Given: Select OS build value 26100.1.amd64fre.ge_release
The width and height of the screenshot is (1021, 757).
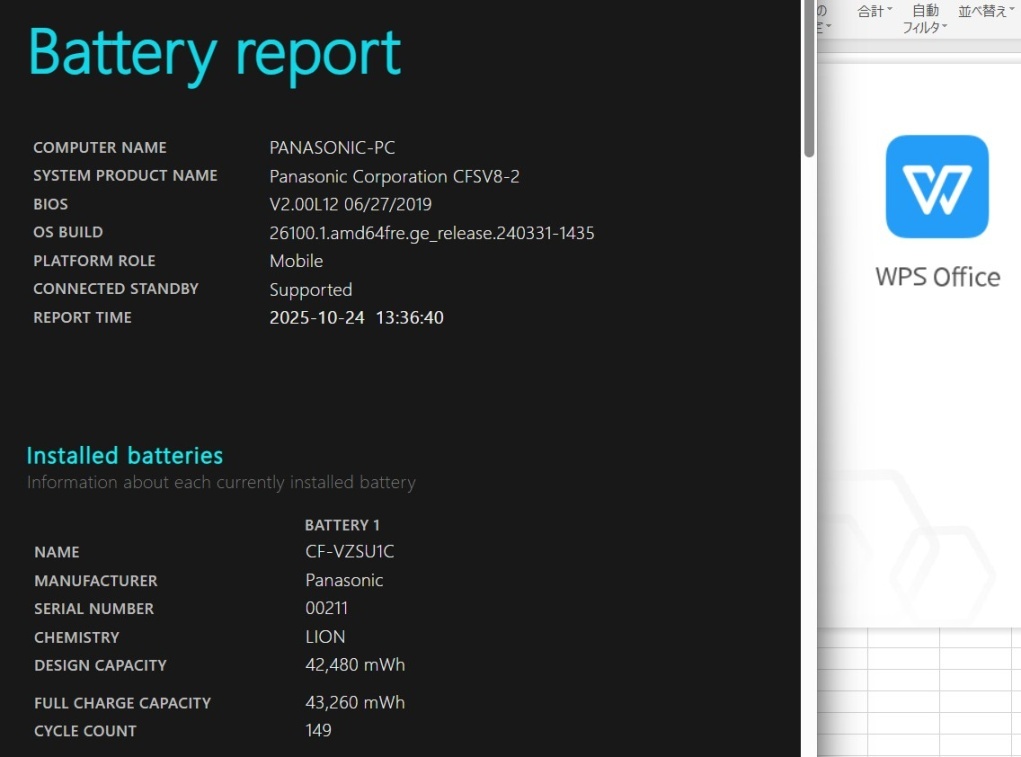Looking at the screenshot, I should point(432,233).
